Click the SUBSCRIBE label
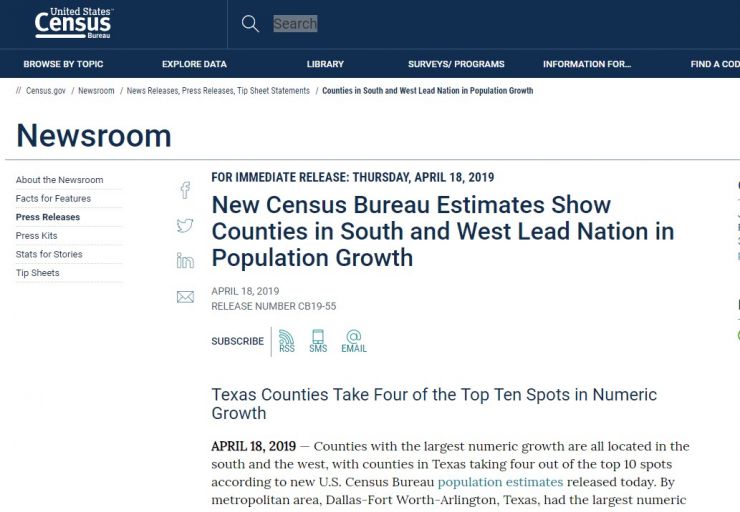The height and width of the screenshot is (512, 740). (237, 341)
